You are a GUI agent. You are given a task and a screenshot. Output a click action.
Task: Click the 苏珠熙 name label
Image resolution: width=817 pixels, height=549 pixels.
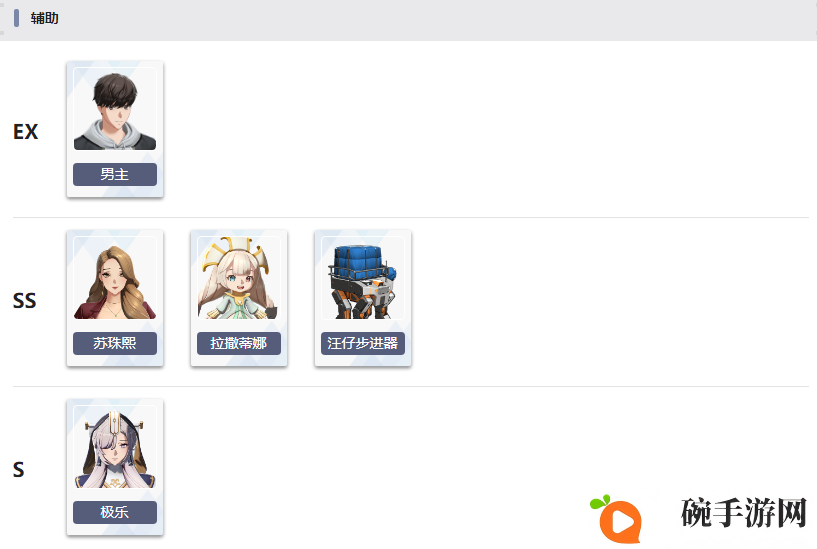(115, 343)
